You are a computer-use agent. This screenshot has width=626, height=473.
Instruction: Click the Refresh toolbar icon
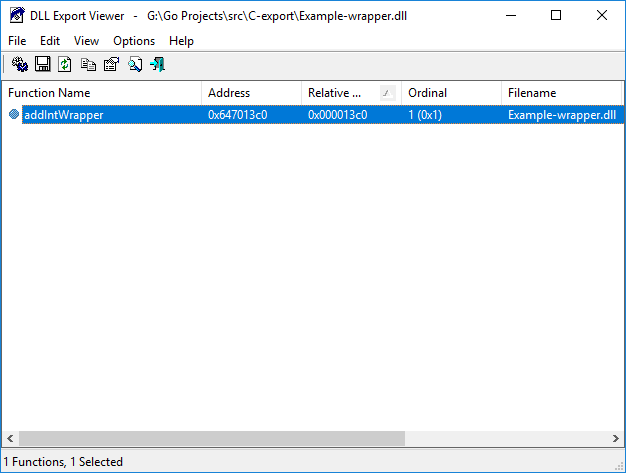pos(65,65)
